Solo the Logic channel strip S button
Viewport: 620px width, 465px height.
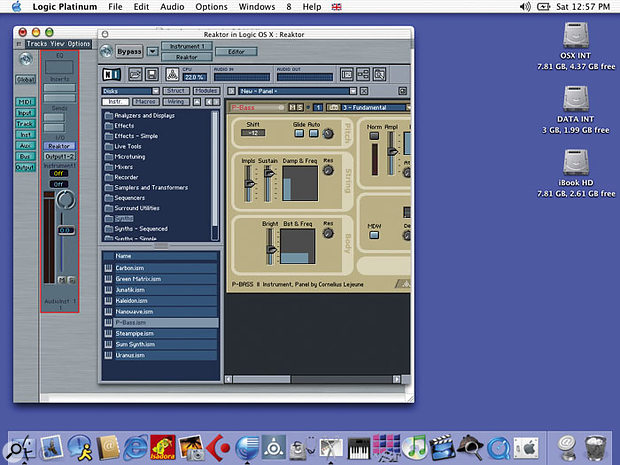click(72, 280)
